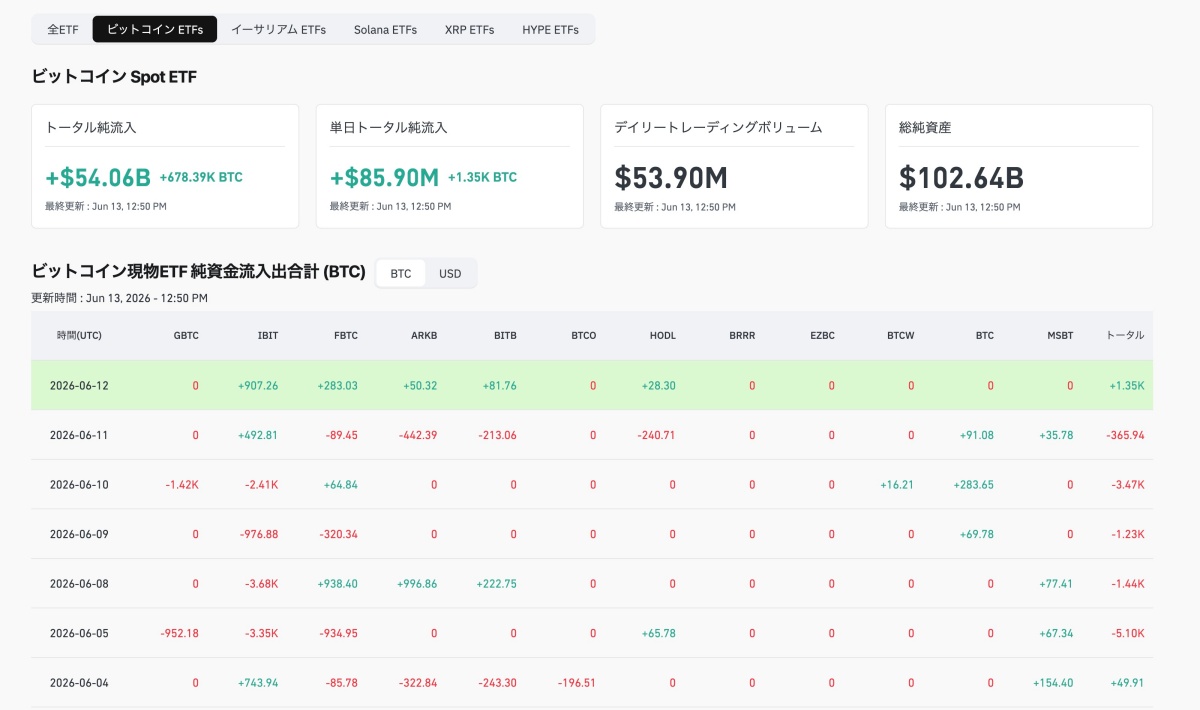Click MSBT value +77.41
Viewport: 1200px width, 710px height.
[1055, 583]
